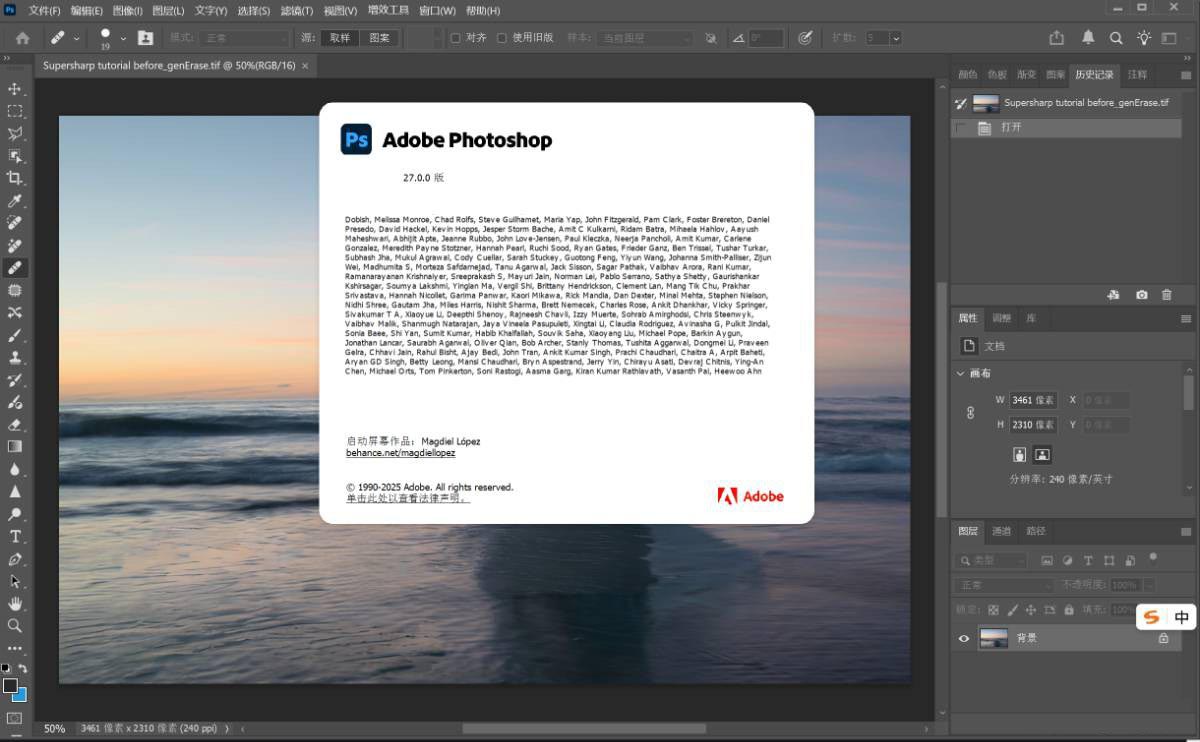Switch to the 调整 tab

pos(1001,318)
